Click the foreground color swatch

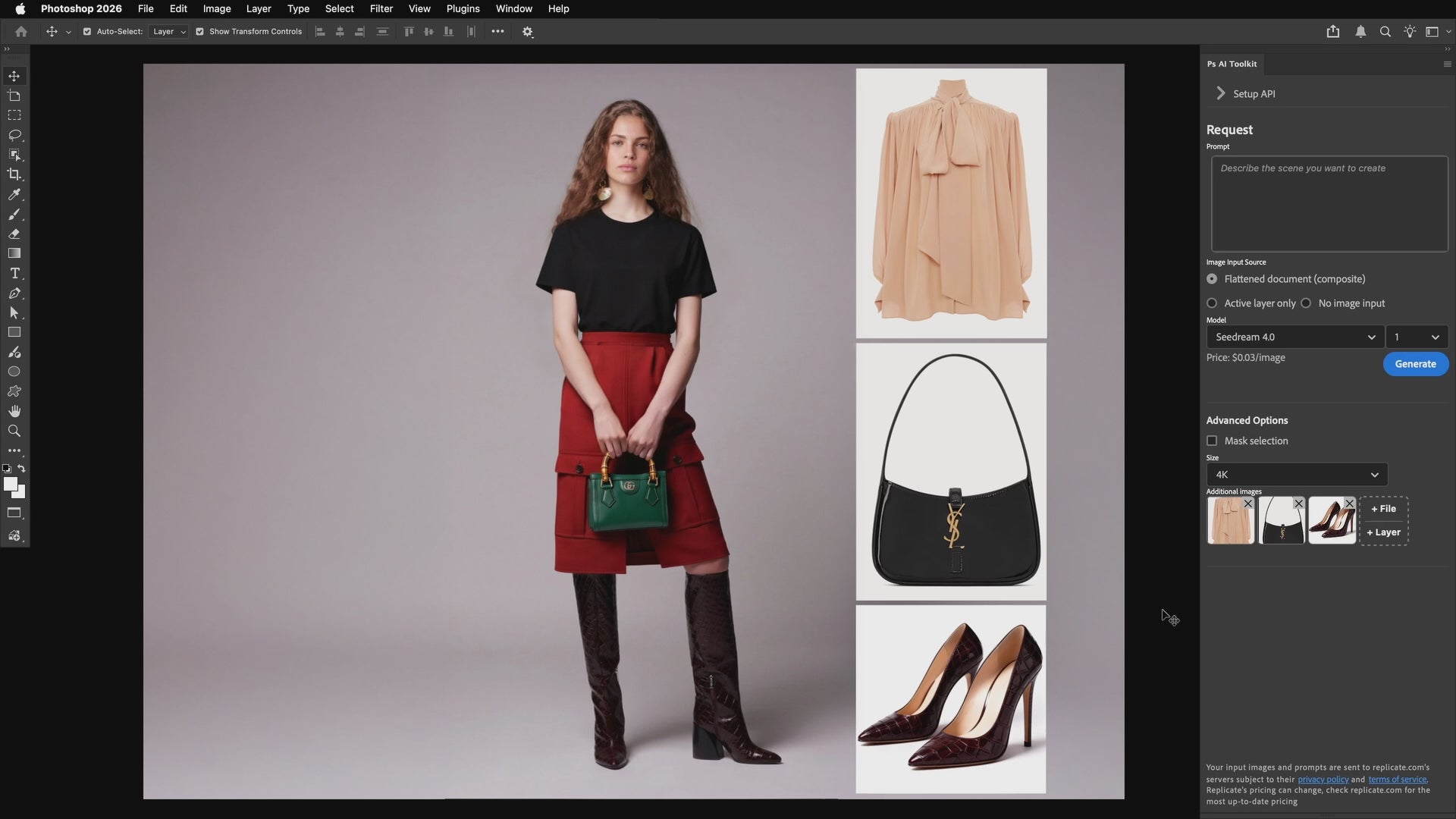pyautogui.click(x=10, y=484)
